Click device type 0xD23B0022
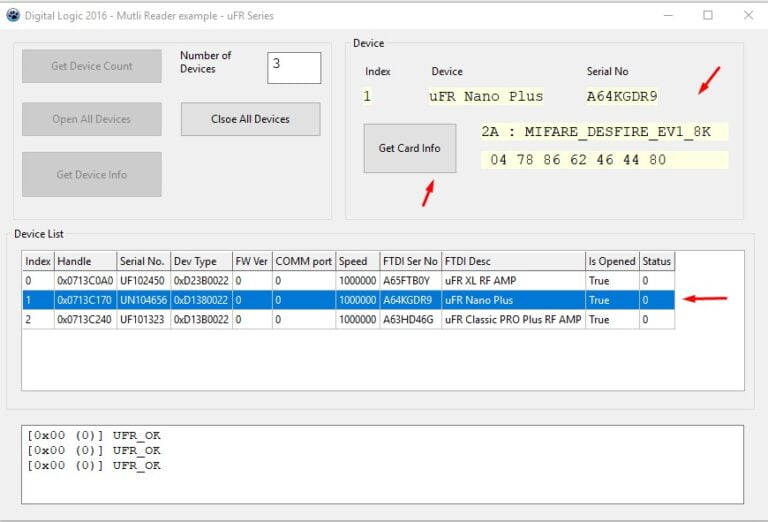 click(x=201, y=281)
